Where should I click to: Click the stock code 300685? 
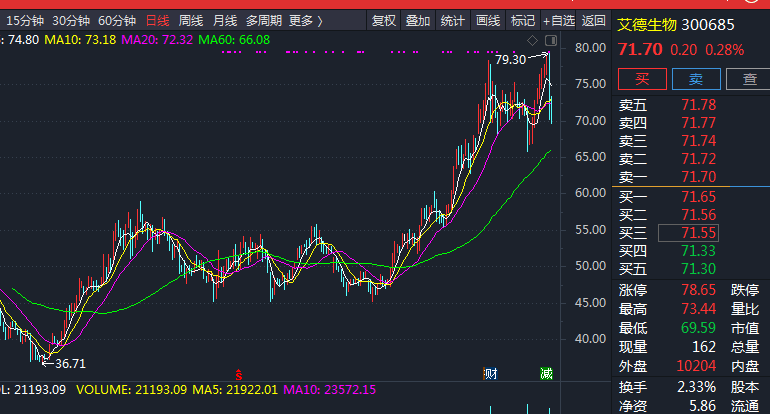tap(708, 25)
